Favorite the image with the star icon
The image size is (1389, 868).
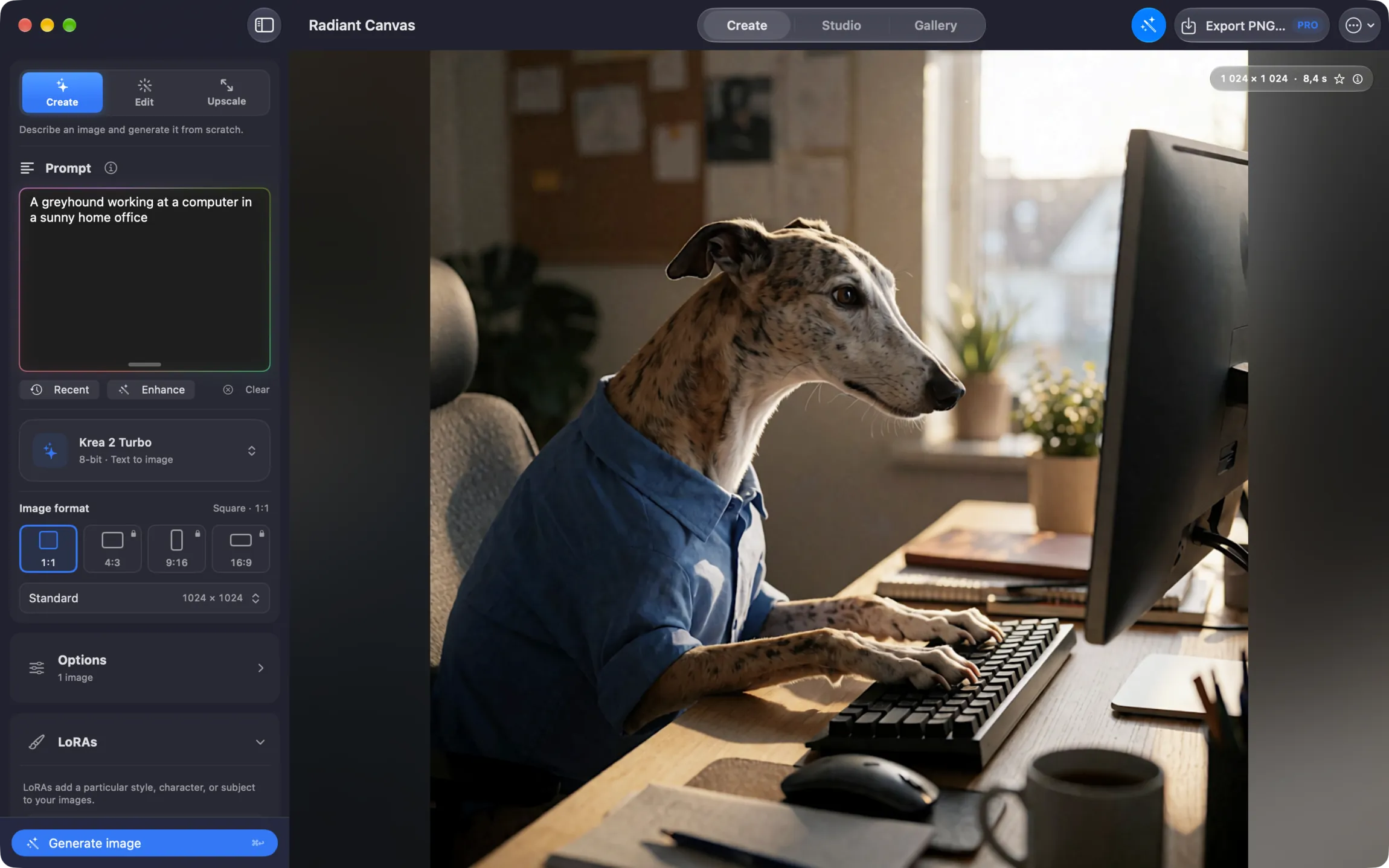[x=1339, y=79]
